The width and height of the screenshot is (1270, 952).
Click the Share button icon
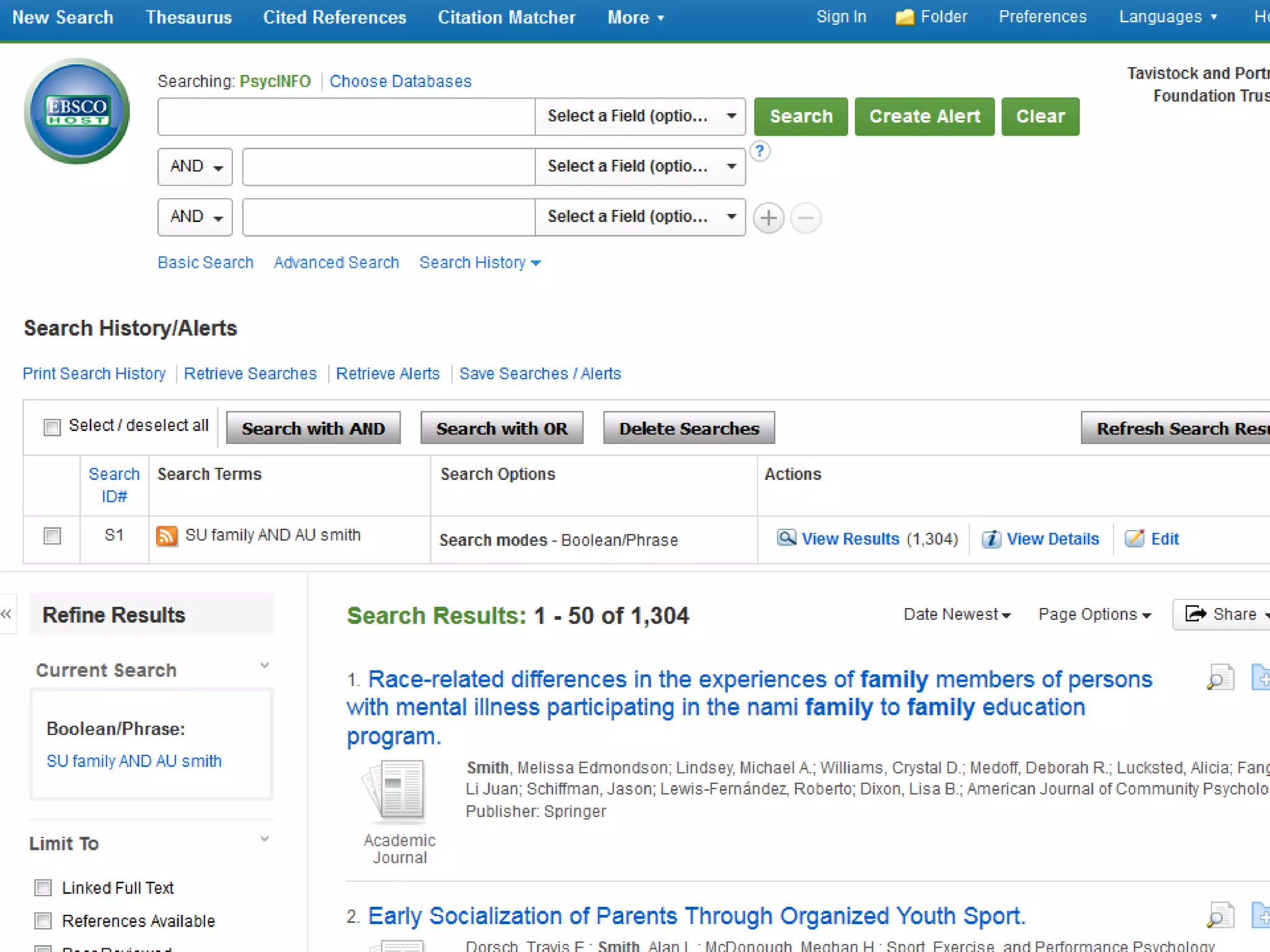point(1196,614)
